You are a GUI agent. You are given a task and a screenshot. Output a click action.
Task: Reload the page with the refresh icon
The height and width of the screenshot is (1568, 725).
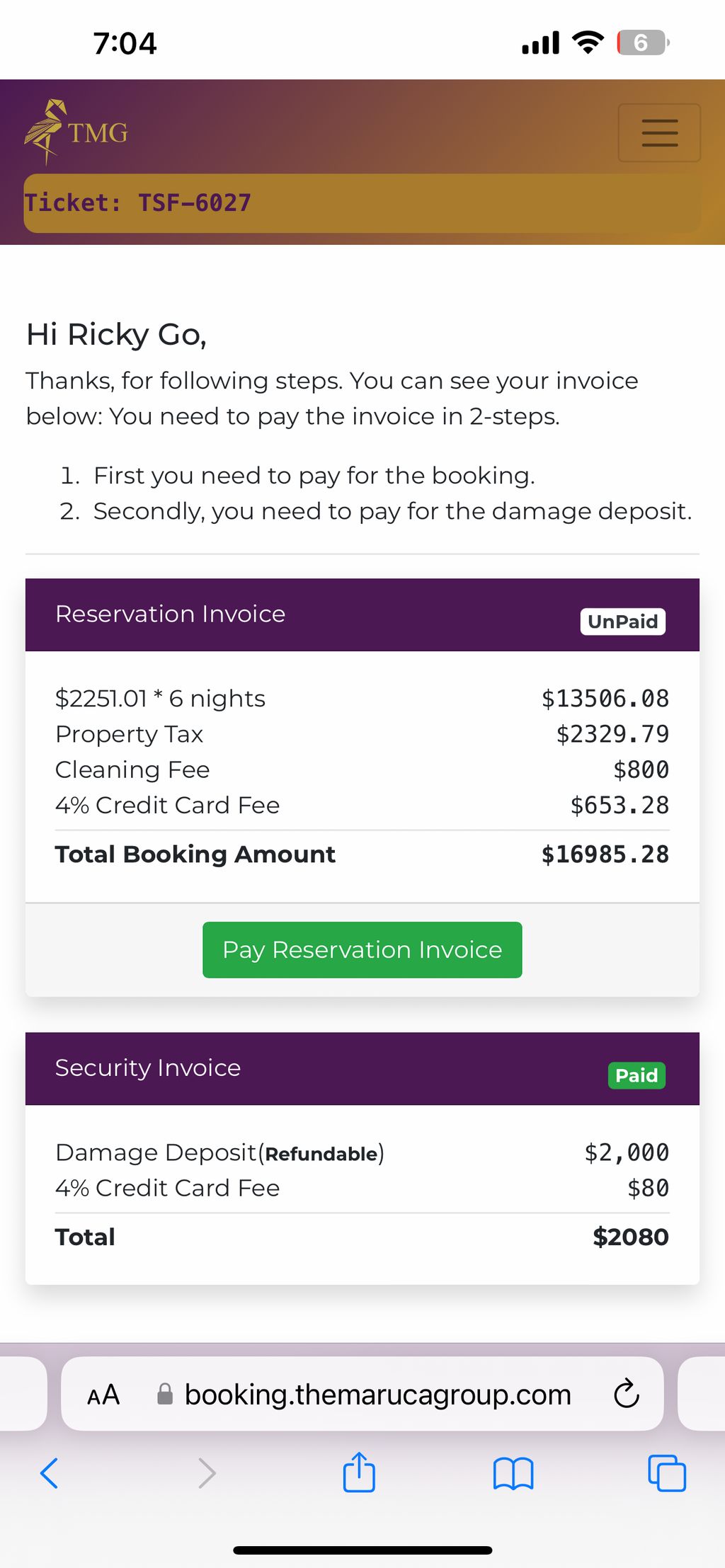[x=626, y=1394]
